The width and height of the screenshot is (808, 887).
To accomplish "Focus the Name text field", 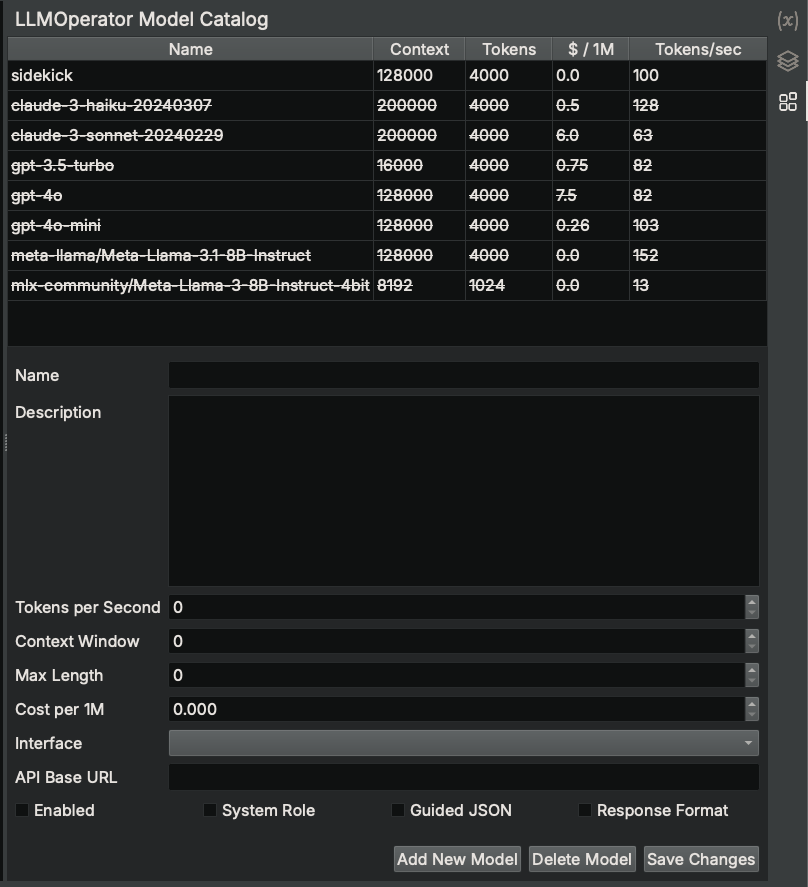I will tap(463, 376).
